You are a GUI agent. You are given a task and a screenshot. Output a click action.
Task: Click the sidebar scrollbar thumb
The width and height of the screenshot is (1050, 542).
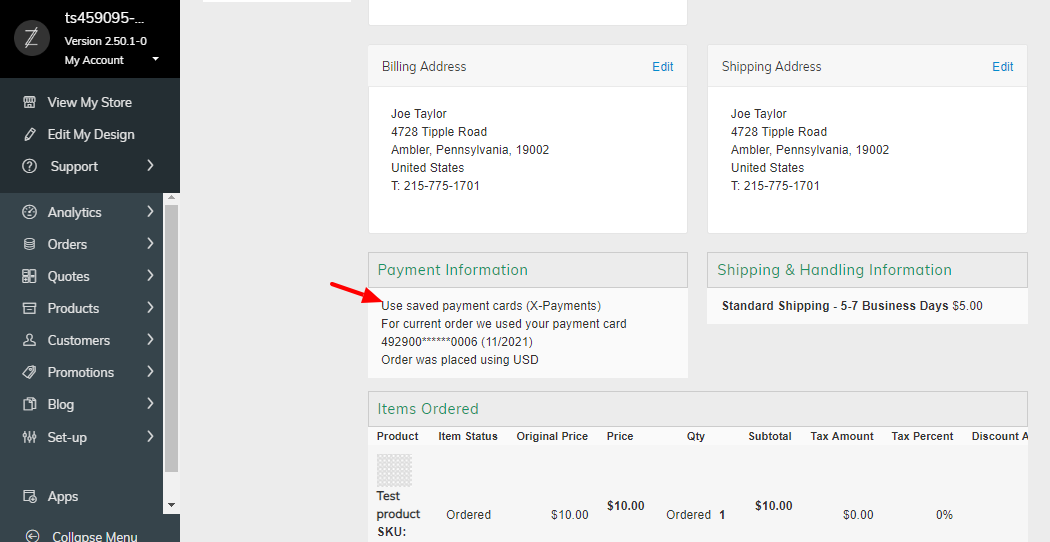click(171, 338)
